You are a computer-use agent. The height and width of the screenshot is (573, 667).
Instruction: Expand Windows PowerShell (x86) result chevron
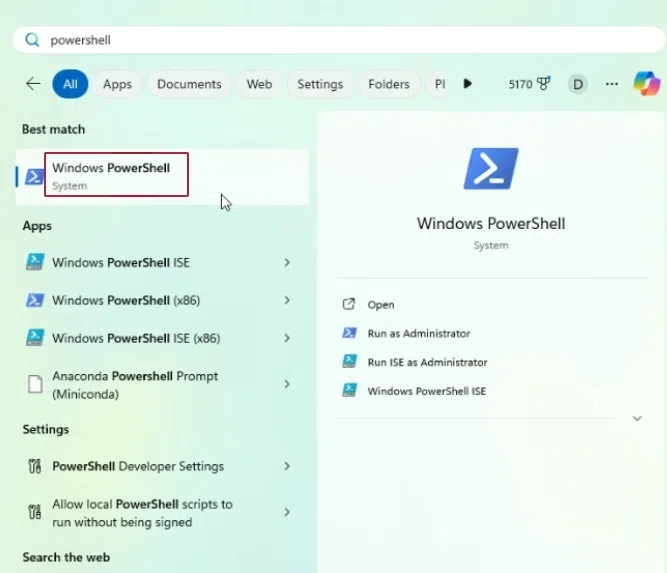click(287, 300)
